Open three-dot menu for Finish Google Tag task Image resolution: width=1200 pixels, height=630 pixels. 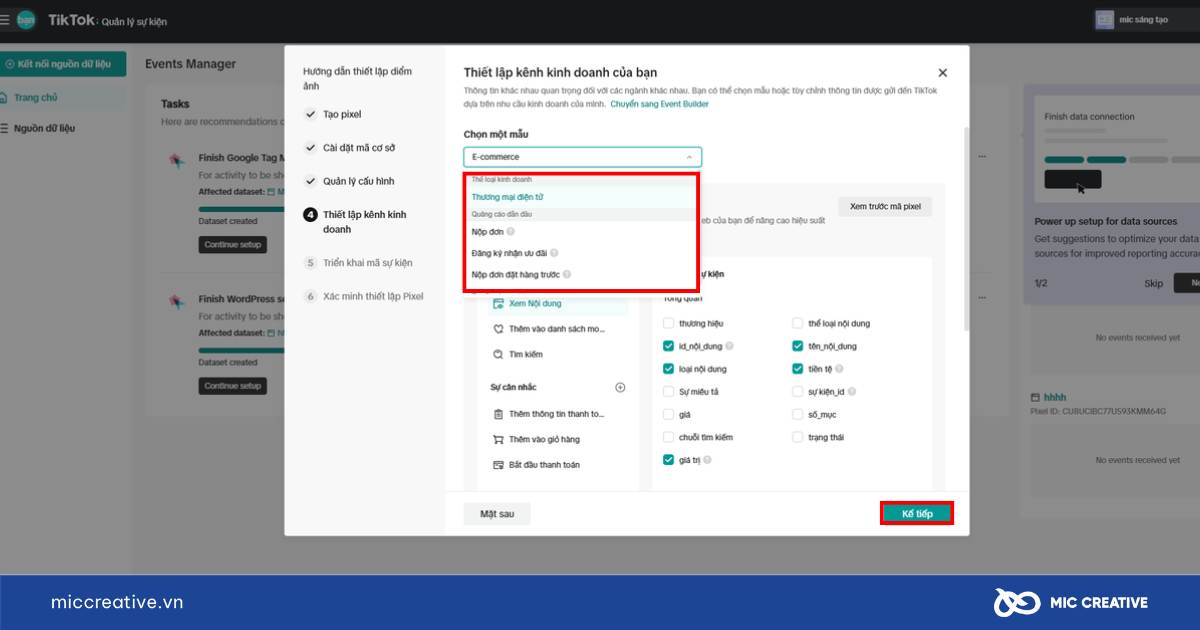pos(983,157)
